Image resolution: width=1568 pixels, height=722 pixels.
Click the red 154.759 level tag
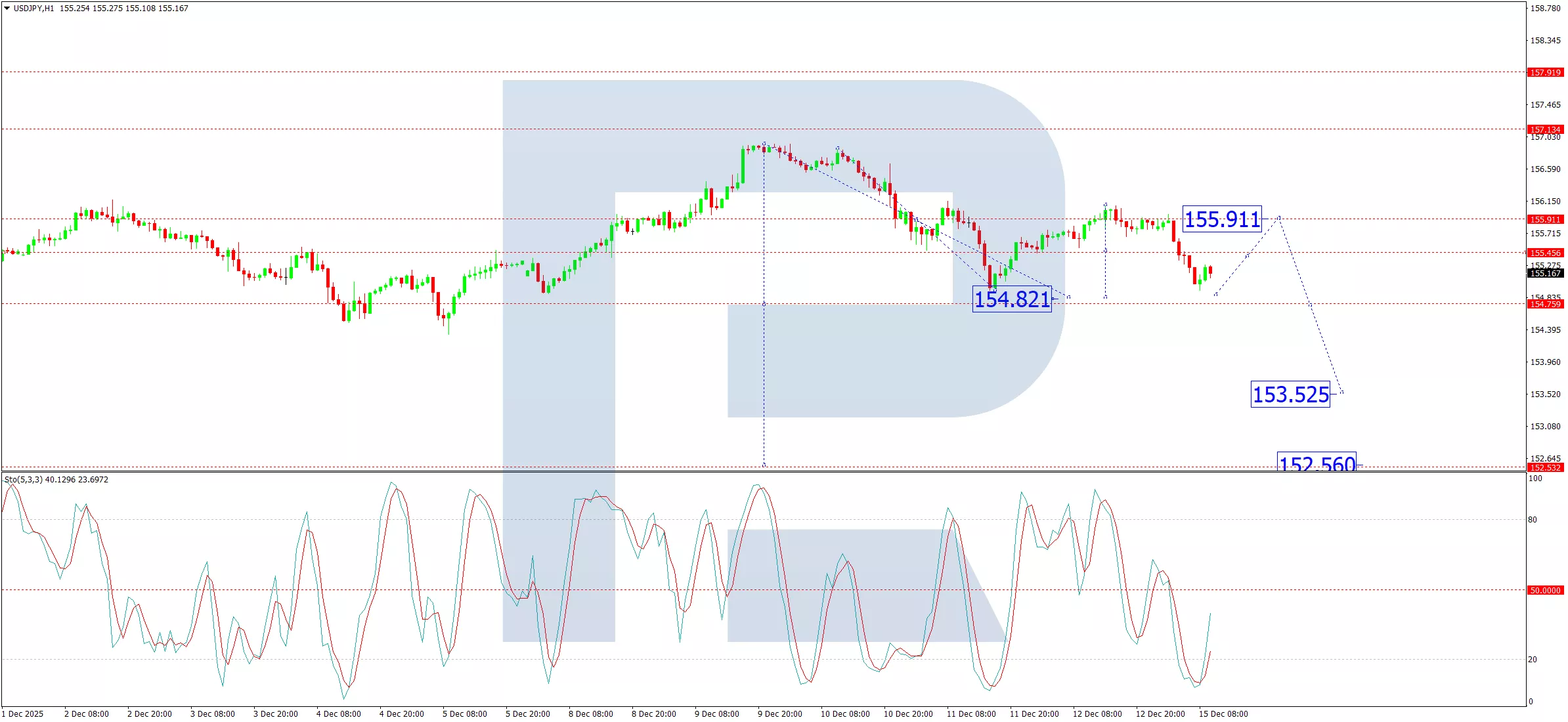tap(1544, 304)
